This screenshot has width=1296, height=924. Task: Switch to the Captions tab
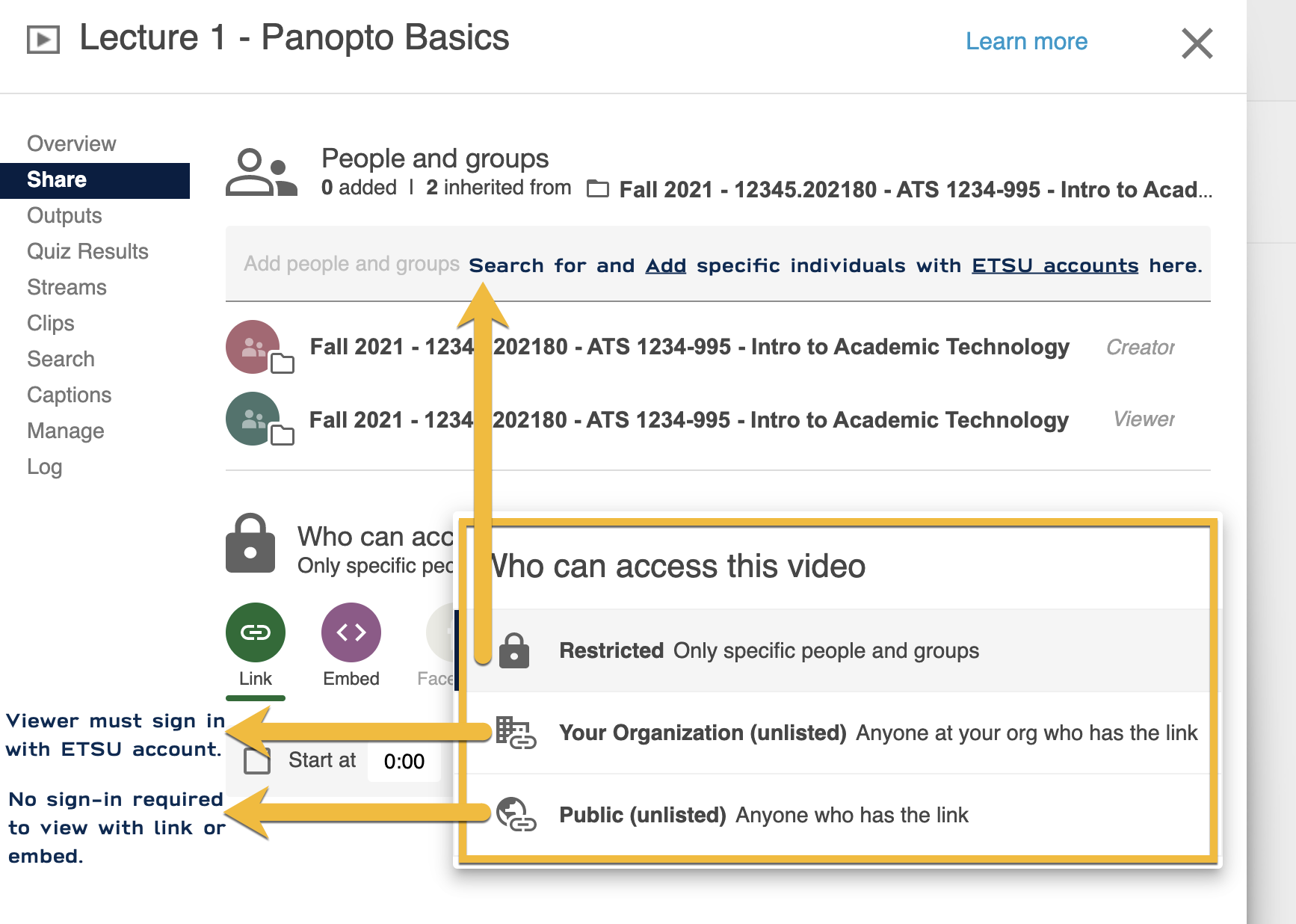click(x=69, y=395)
